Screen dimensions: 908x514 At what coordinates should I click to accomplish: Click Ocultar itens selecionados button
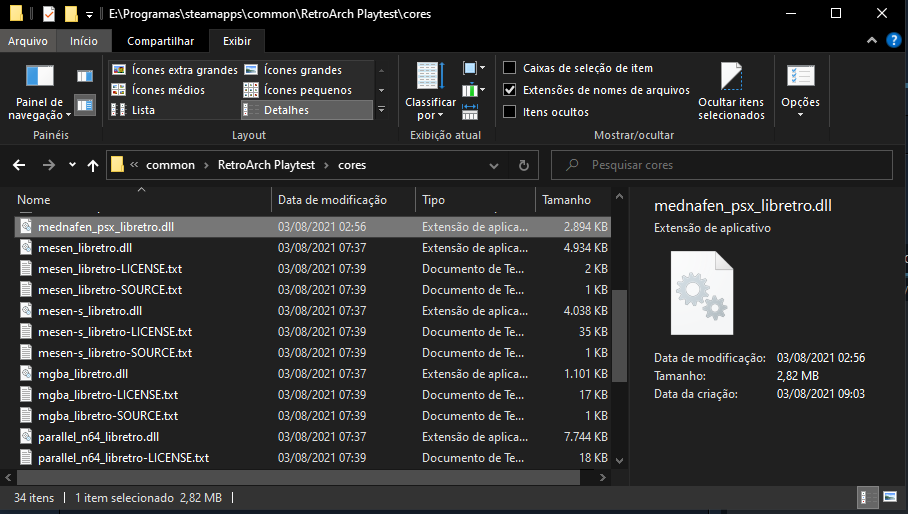tap(731, 91)
